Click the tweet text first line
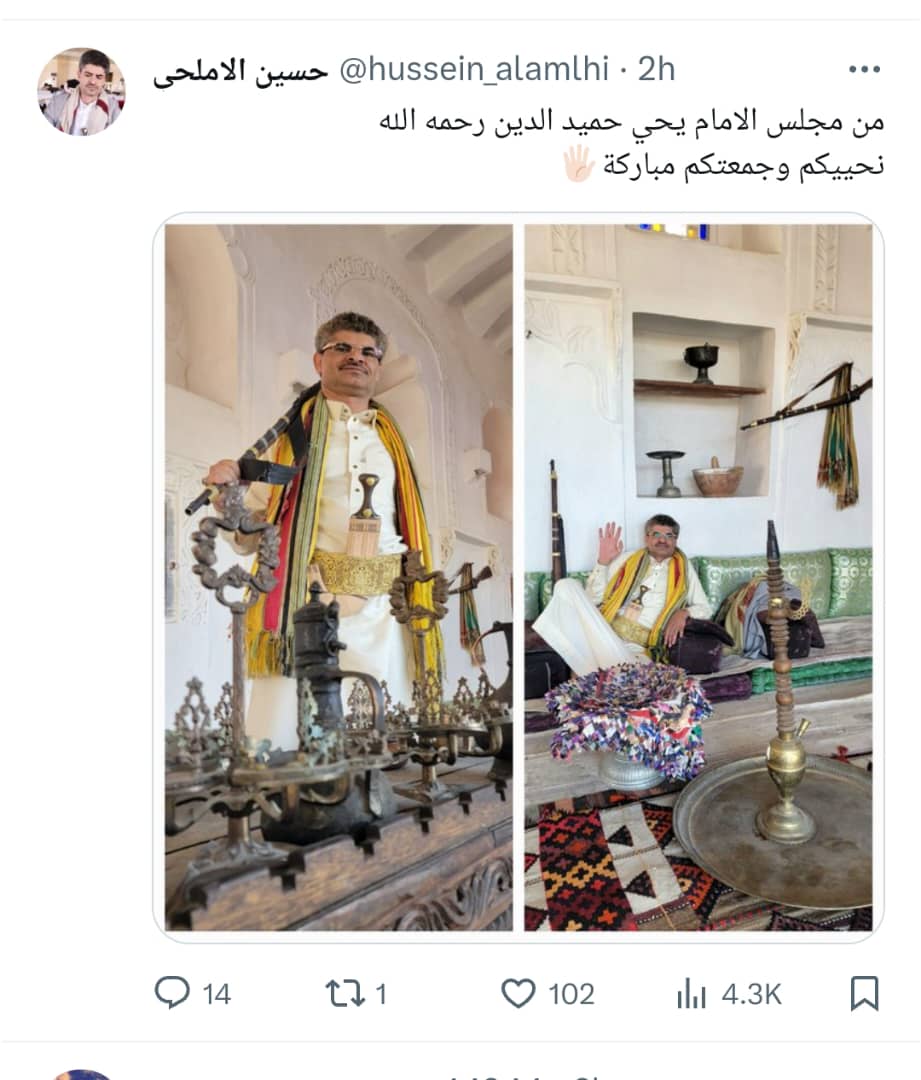This screenshot has height=1080, width=921. 632,122
